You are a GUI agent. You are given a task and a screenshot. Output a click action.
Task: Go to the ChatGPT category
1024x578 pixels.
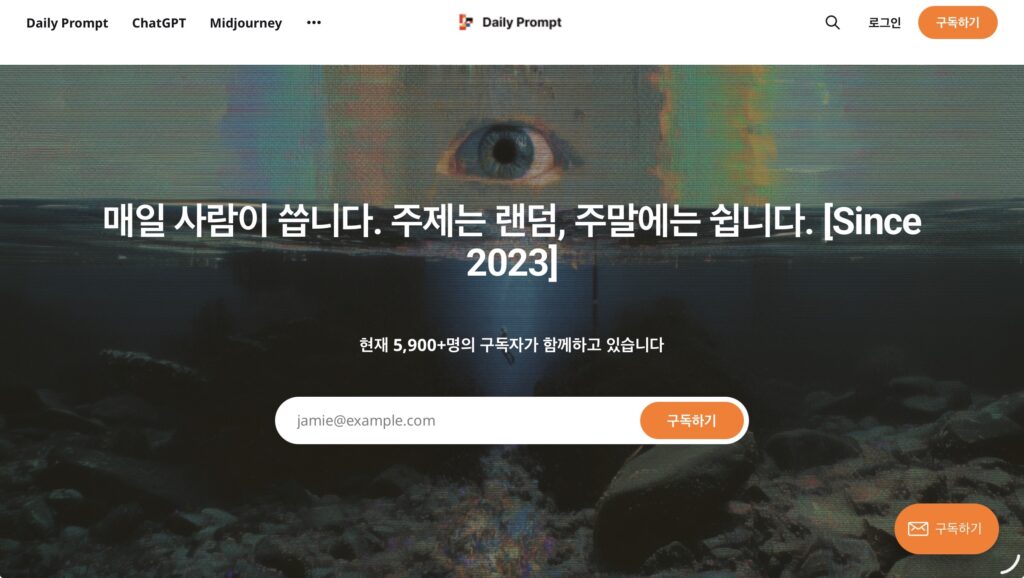[159, 23]
